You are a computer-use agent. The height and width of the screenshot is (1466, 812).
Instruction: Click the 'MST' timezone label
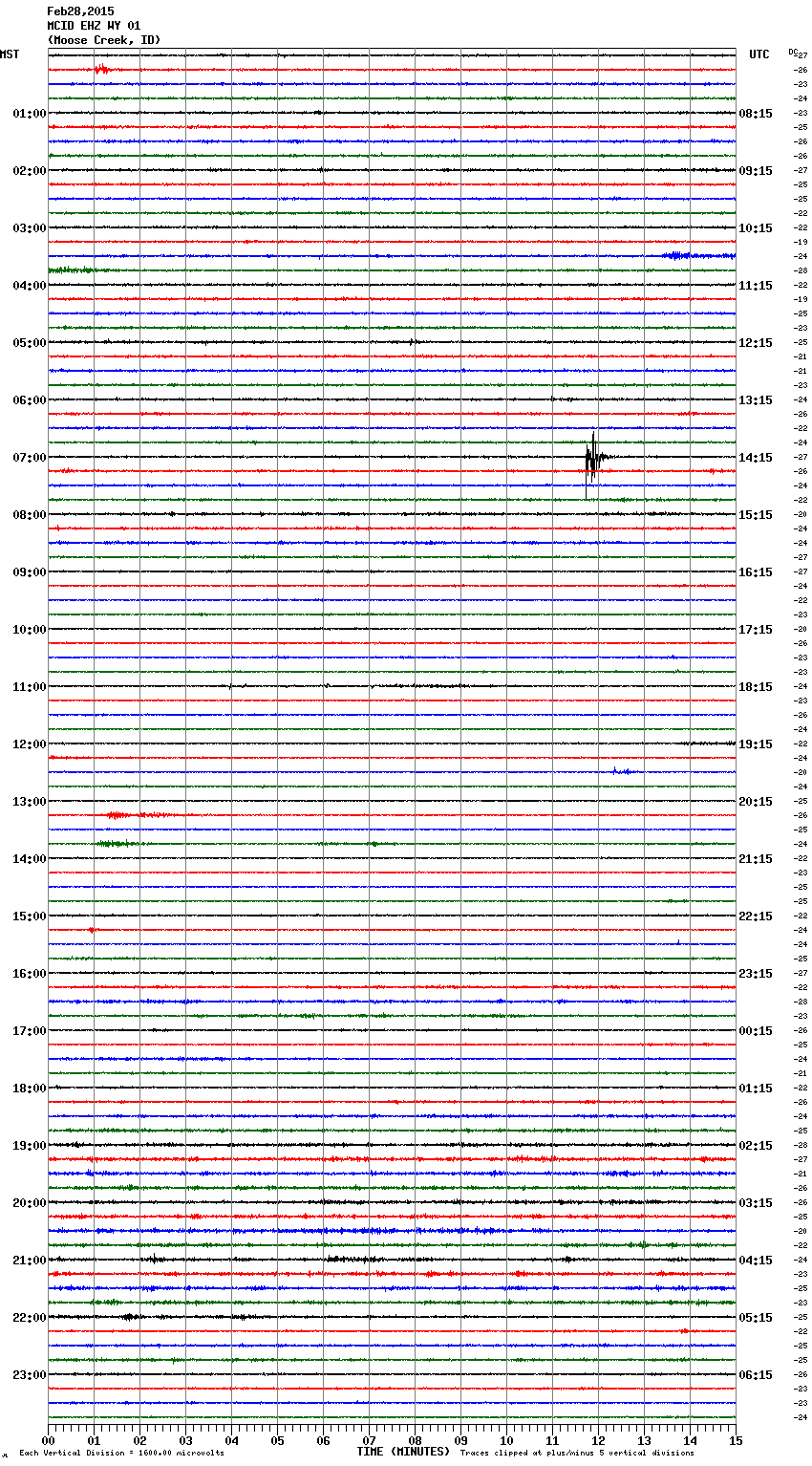(x=10, y=54)
